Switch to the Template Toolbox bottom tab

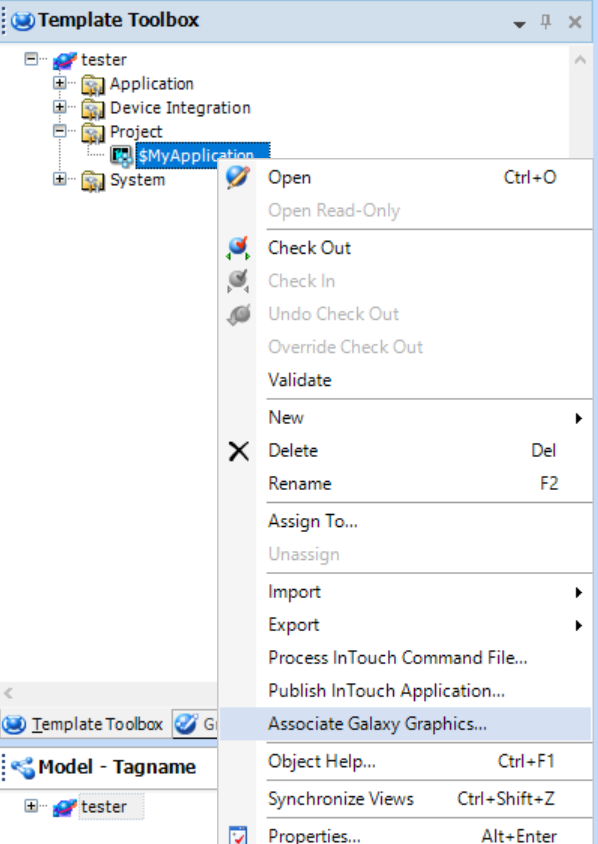click(84, 725)
